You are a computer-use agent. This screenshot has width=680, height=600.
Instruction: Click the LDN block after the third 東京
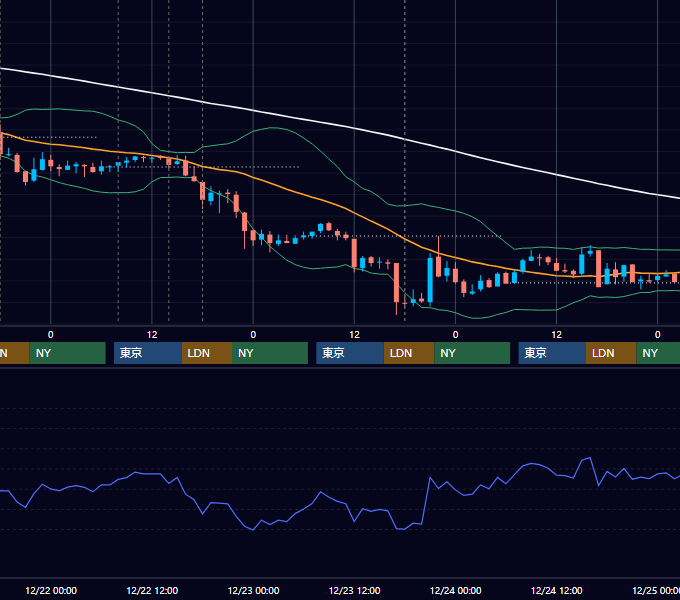pyautogui.click(x=611, y=353)
